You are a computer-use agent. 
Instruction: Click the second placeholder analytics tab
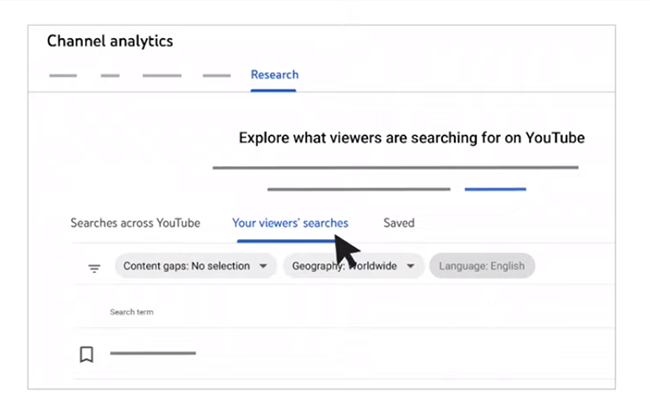[110, 75]
